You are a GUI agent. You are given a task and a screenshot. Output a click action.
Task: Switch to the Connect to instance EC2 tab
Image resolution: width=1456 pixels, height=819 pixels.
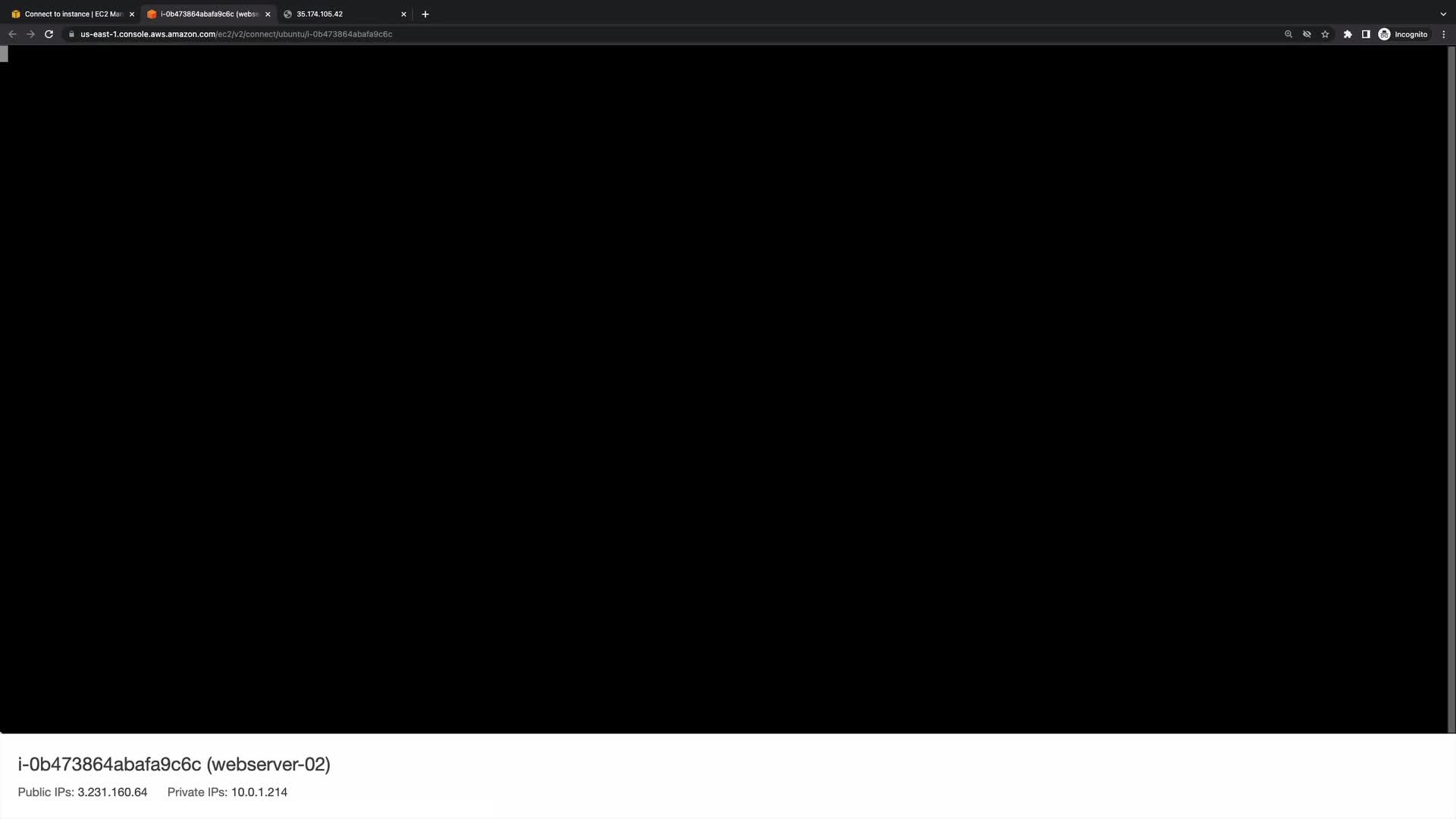(68, 14)
